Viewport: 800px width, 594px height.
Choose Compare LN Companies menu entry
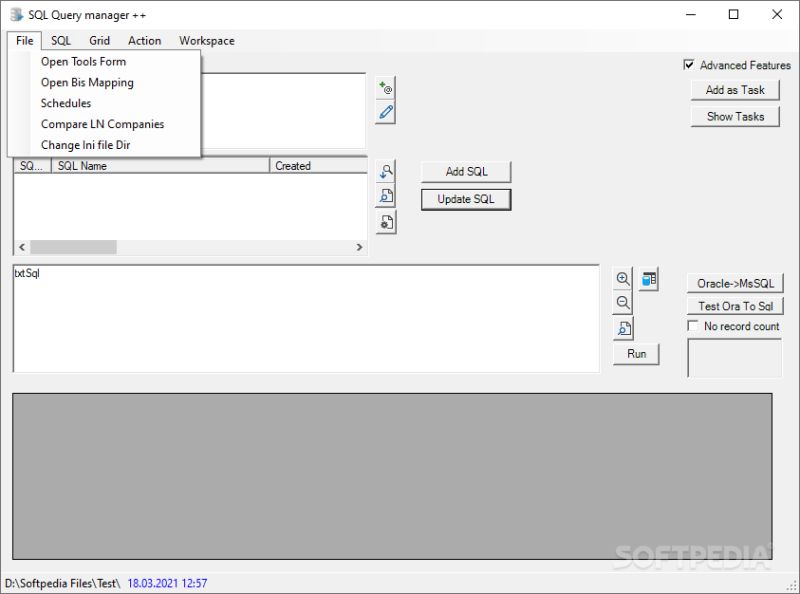[101, 124]
